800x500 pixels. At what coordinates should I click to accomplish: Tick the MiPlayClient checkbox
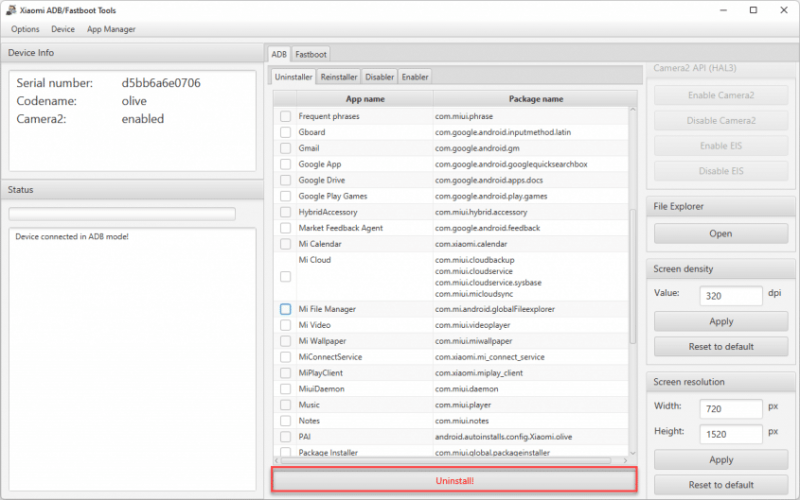285,373
